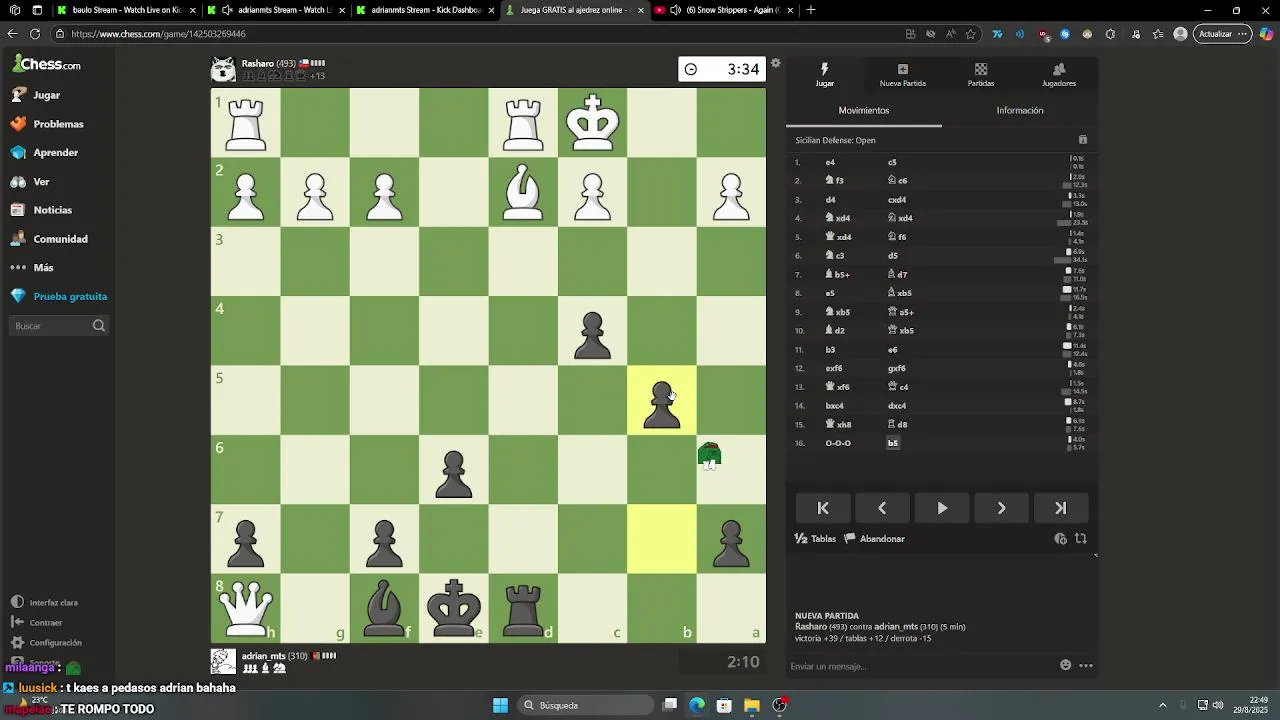Reload the browser page
This screenshot has width=1280, height=720.
35,33
